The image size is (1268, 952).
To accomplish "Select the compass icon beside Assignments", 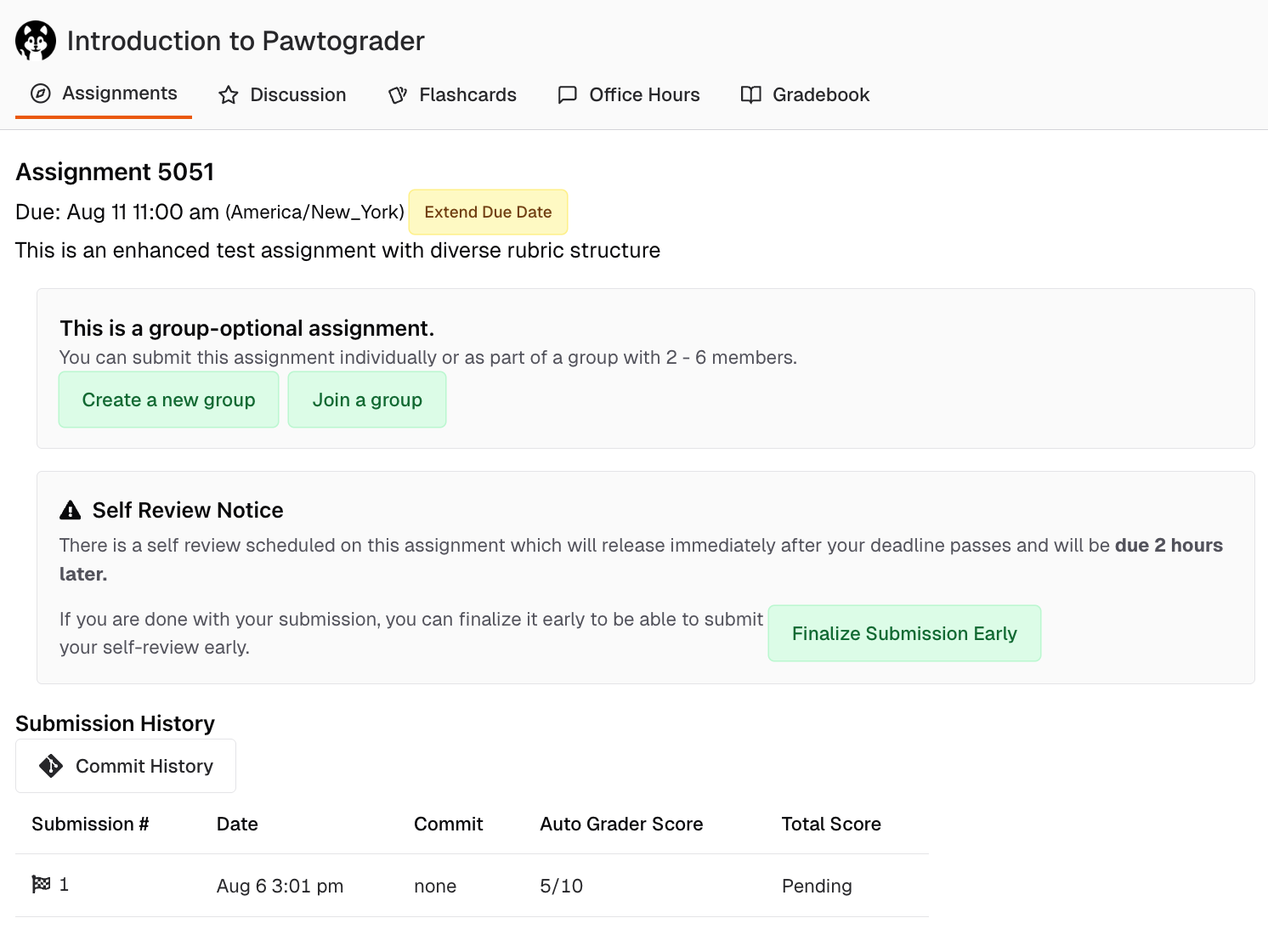I will point(41,93).
